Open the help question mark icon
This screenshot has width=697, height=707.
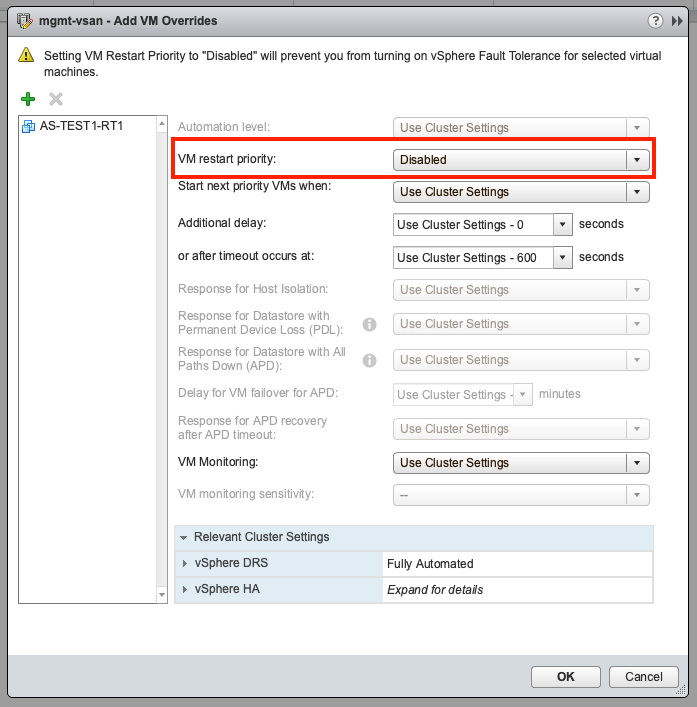click(655, 21)
